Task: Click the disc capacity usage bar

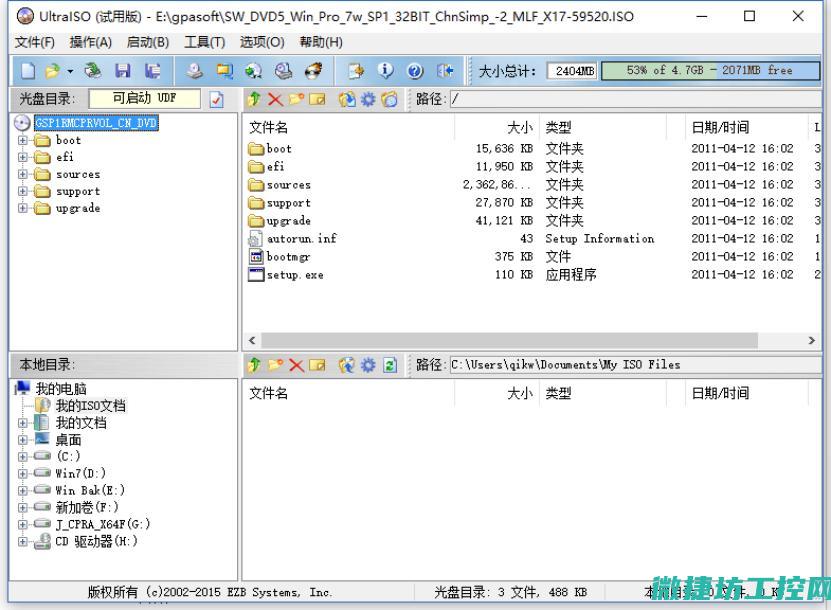Action: [711, 70]
